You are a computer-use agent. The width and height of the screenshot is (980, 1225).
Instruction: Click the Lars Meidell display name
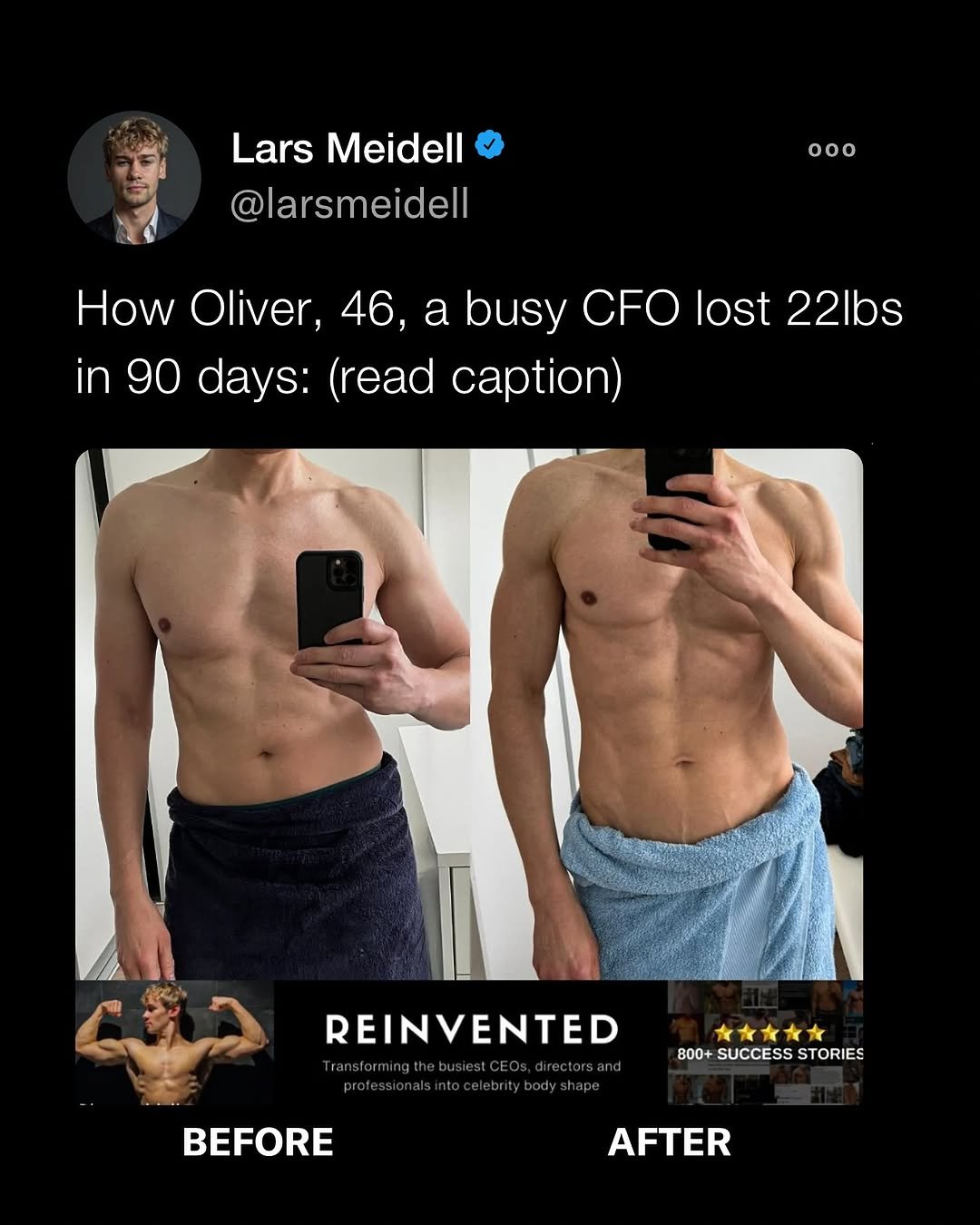point(348,148)
